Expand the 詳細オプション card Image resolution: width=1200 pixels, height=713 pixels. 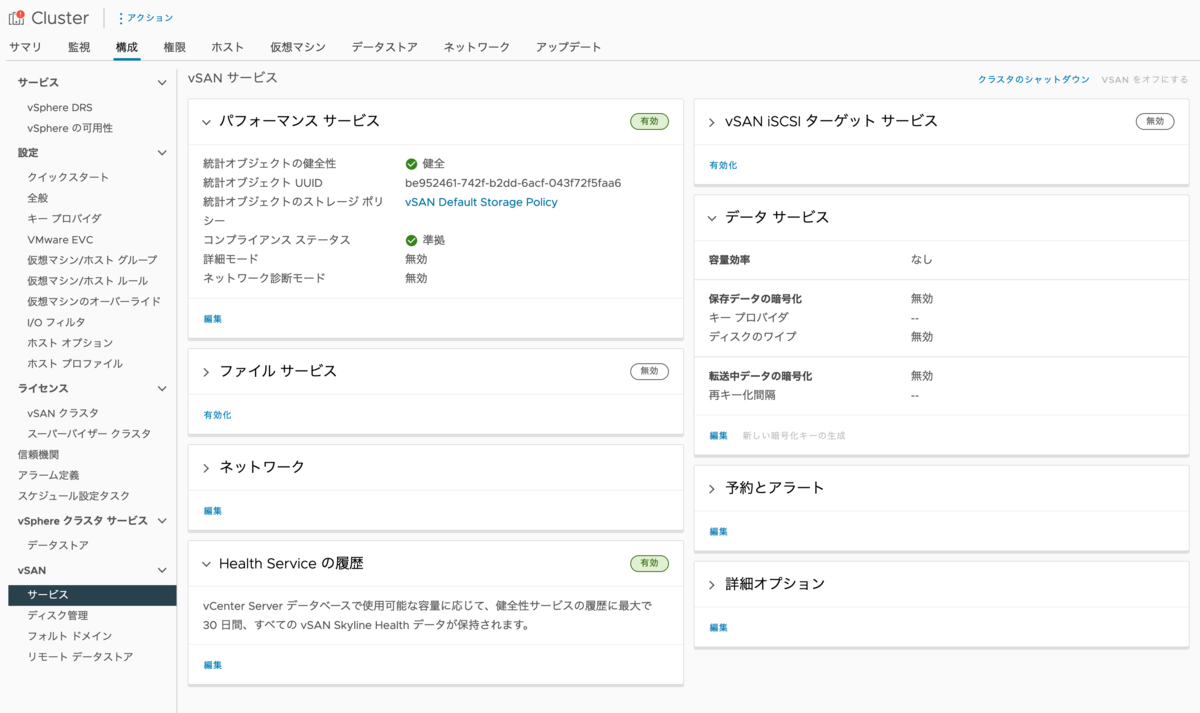(713, 585)
